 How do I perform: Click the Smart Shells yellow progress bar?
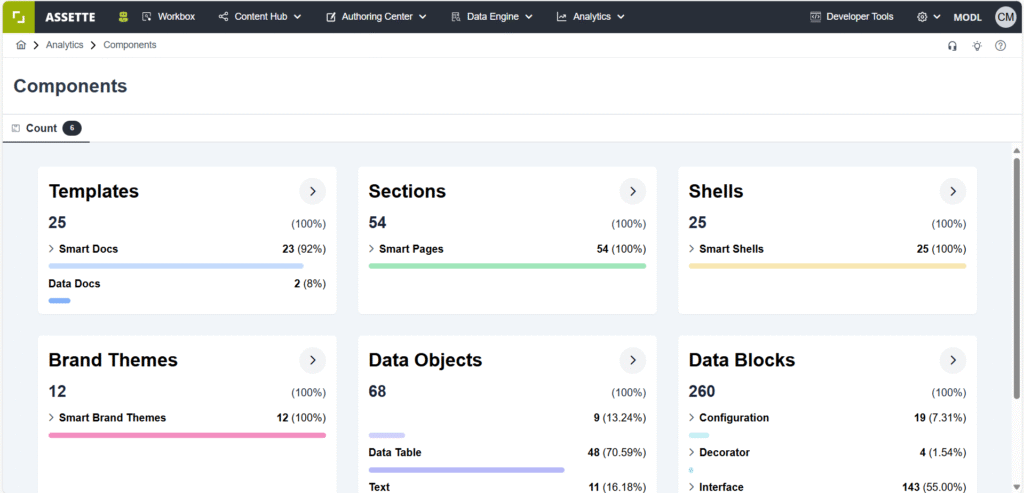click(x=827, y=266)
